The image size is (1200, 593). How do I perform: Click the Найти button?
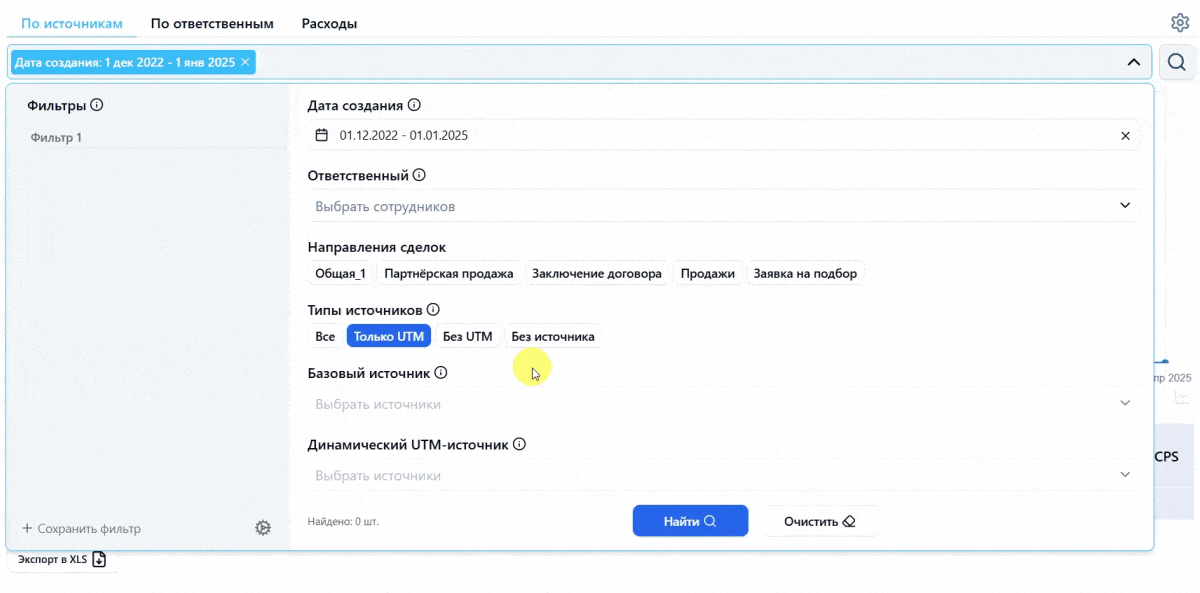pos(690,521)
